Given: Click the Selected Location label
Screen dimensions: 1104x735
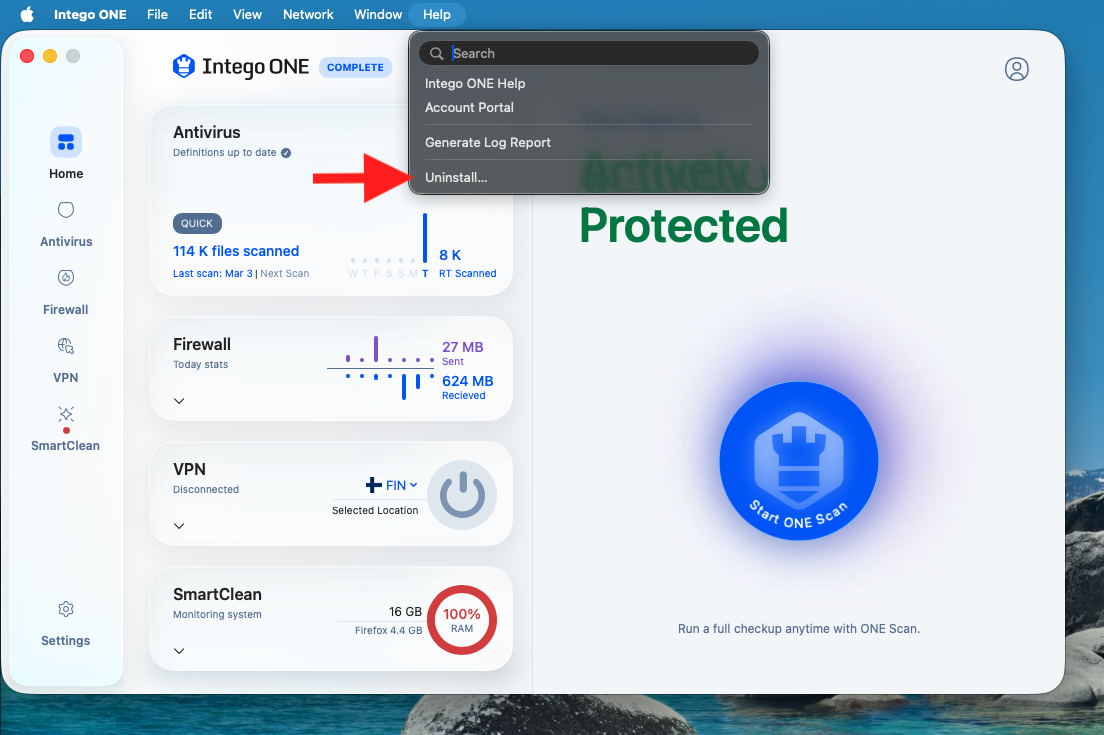Looking at the screenshot, I should click(x=375, y=510).
